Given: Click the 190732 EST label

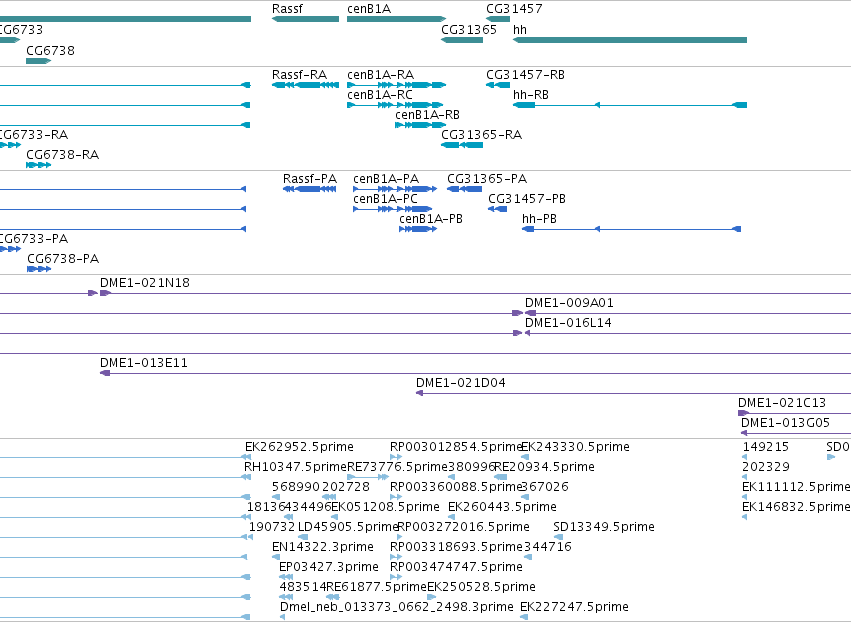Looking at the screenshot, I should click(272, 527).
